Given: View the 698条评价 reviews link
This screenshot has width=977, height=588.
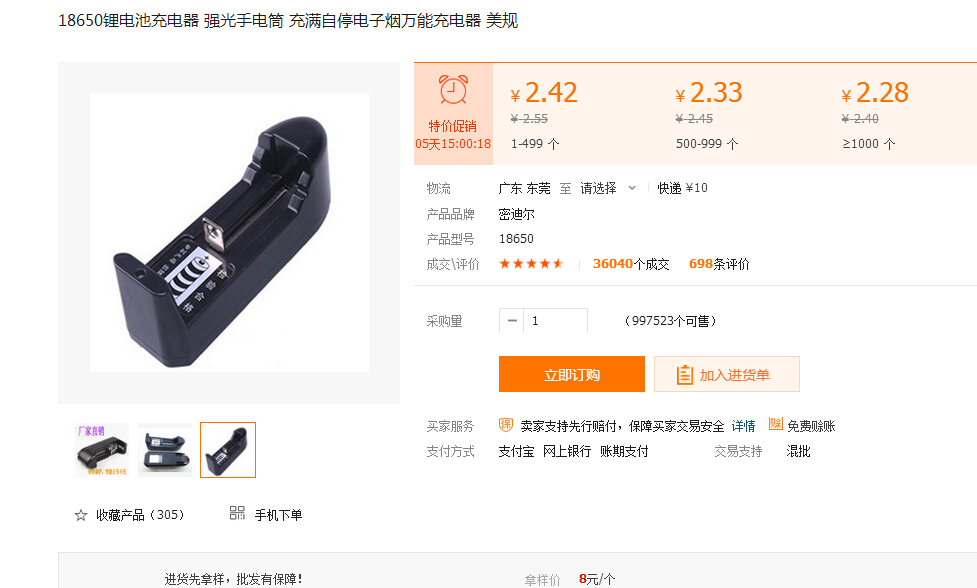Looking at the screenshot, I should tap(719, 264).
